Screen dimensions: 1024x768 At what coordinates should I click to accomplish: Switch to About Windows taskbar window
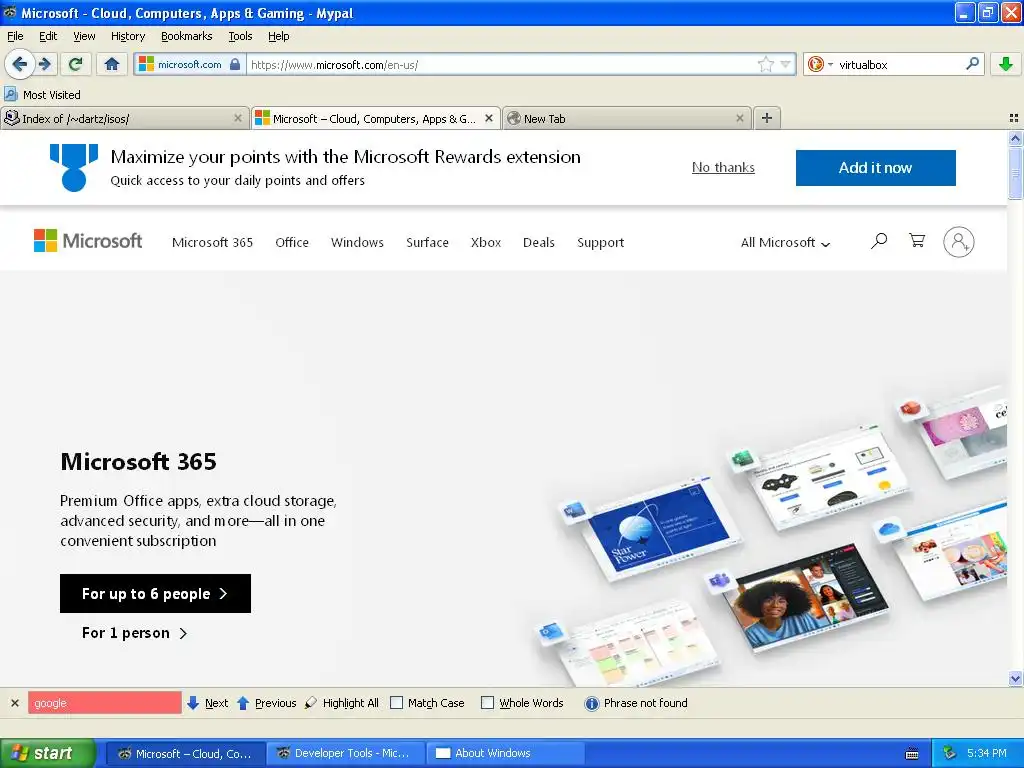click(x=505, y=753)
